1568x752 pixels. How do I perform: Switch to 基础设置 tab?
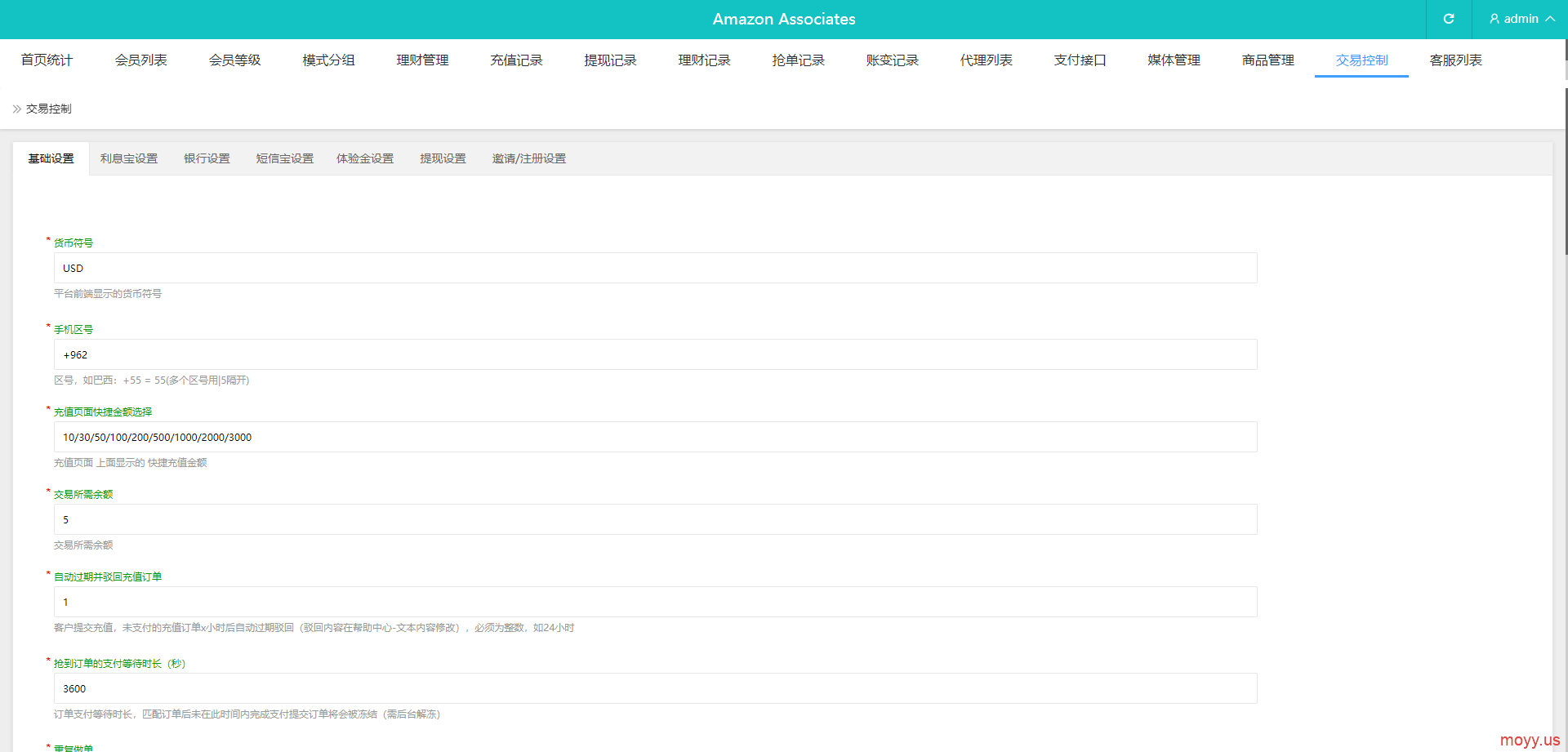pos(51,158)
